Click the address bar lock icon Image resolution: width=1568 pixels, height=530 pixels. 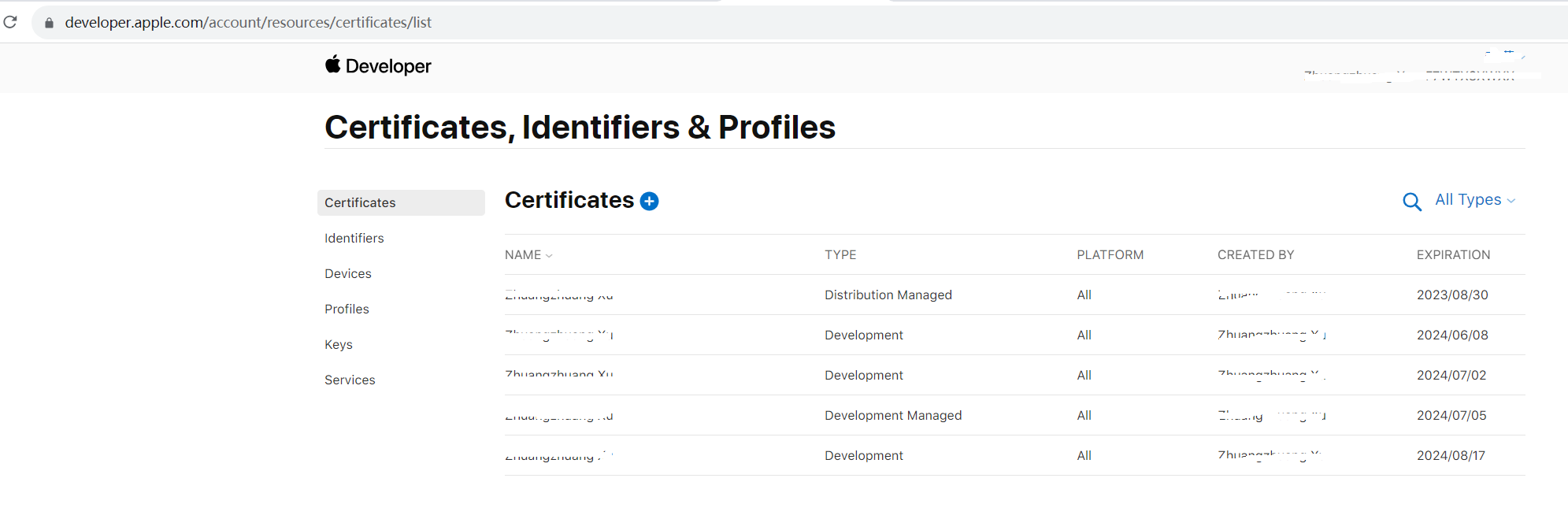(x=49, y=23)
